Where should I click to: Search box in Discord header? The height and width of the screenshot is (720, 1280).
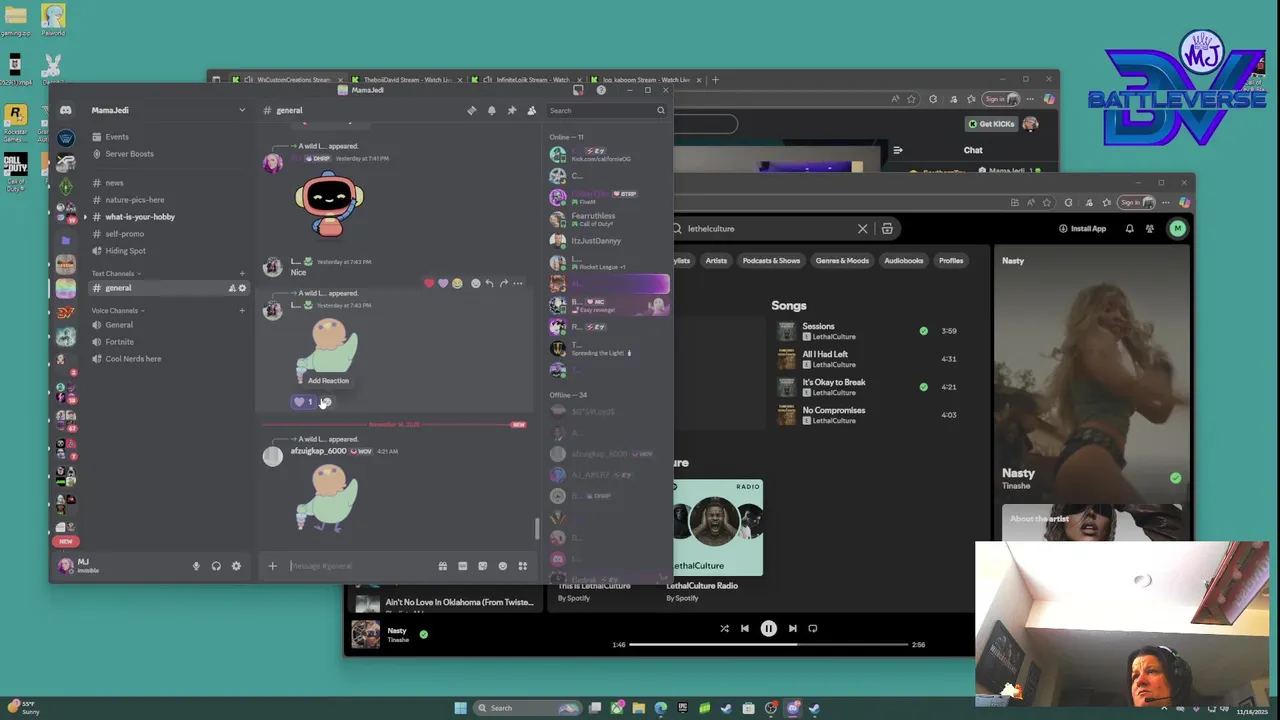pyautogui.click(x=606, y=110)
